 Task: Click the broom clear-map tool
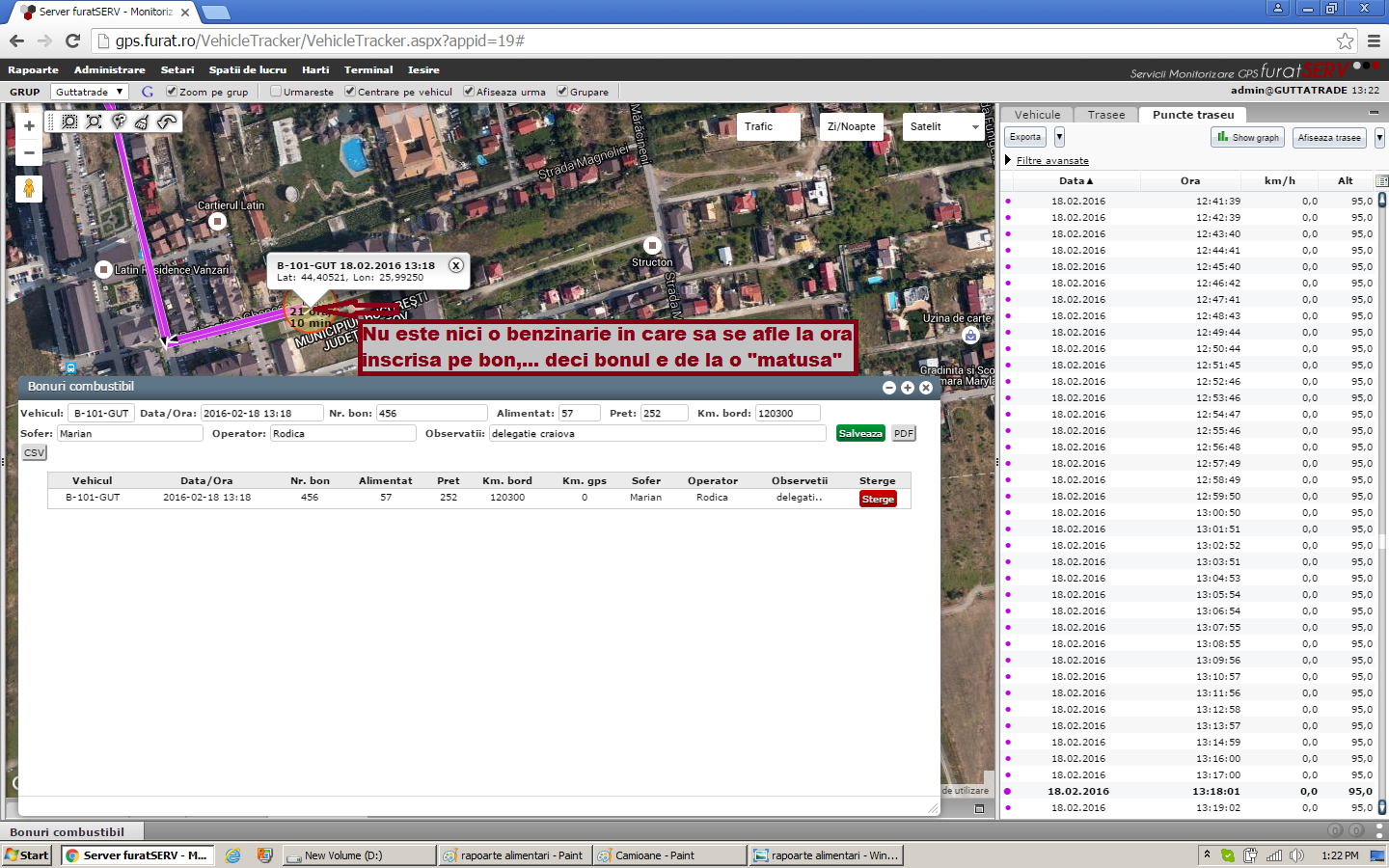(143, 122)
